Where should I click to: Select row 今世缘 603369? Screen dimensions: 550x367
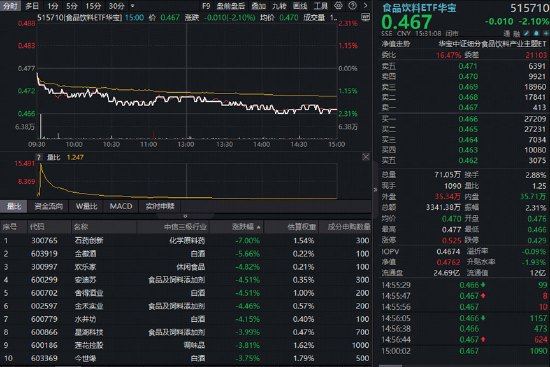[186, 358]
